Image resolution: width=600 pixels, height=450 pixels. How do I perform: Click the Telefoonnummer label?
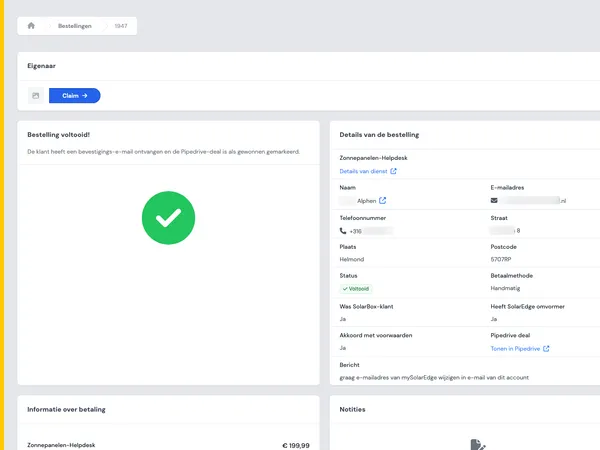(362, 218)
